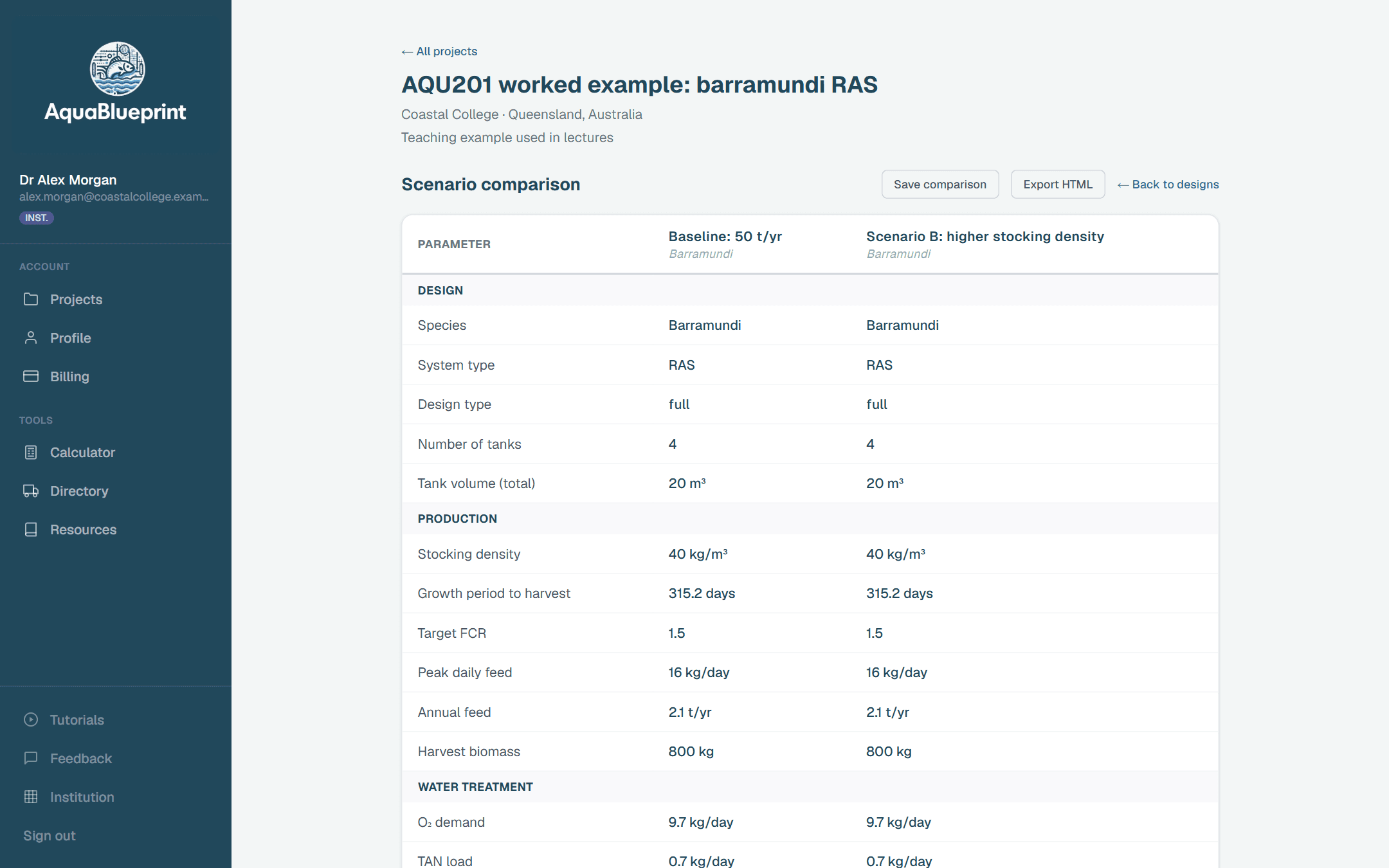Return to All projects
This screenshot has height=868, width=1389.
pyautogui.click(x=439, y=51)
